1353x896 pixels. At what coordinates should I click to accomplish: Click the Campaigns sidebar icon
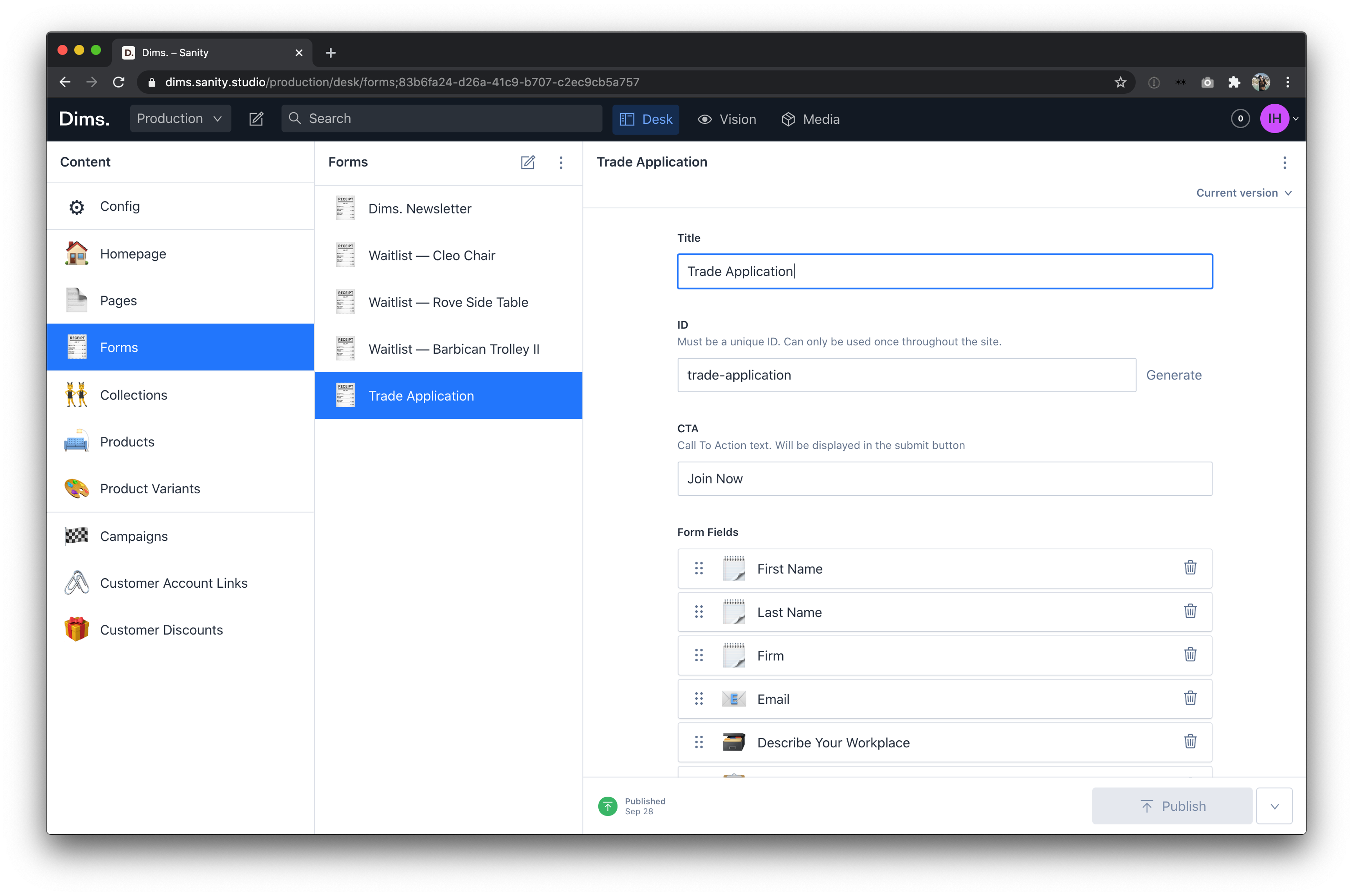(x=77, y=535)
